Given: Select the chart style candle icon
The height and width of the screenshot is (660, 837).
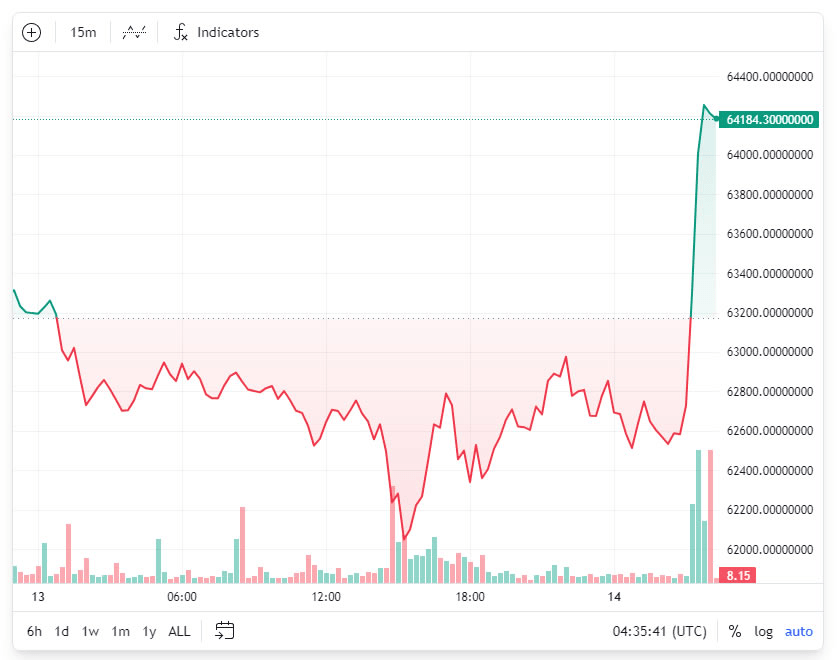Looking at the screenshot, I should click(x=133, y=31).
